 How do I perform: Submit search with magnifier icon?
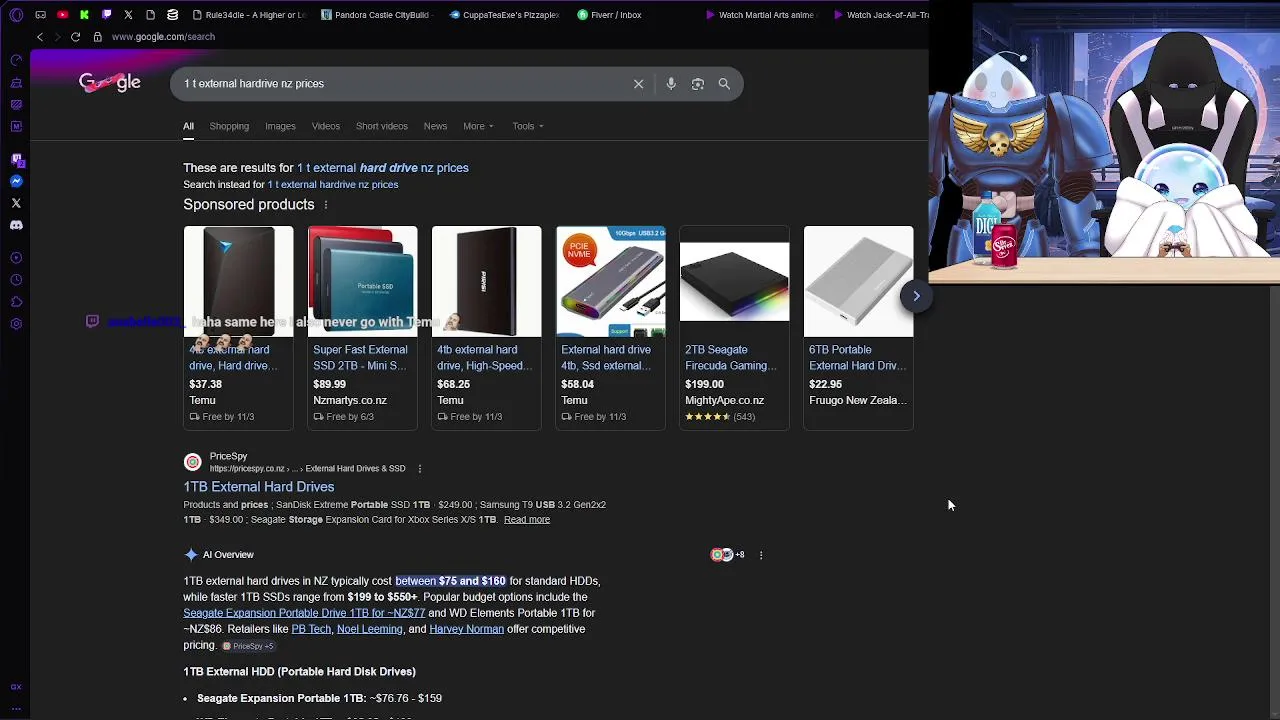(x=724, y=84)
